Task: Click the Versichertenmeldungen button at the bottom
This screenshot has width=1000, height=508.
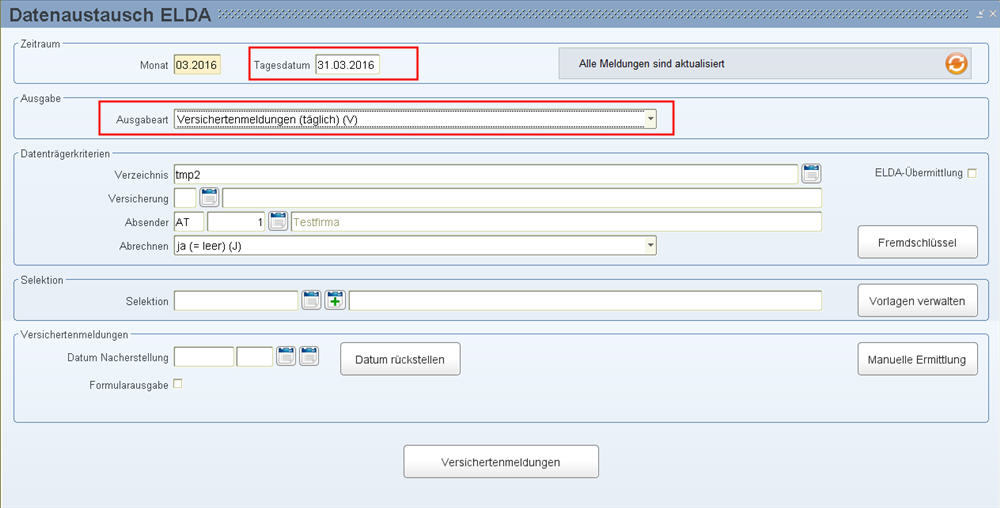Action: click(501, 462)
